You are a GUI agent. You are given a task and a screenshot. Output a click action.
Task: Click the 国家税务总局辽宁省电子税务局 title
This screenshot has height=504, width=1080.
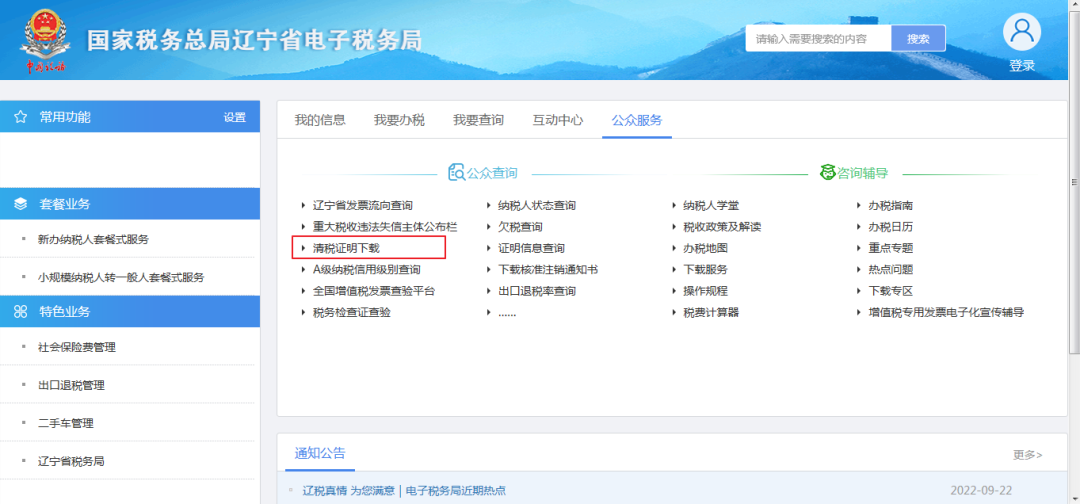point(254,41)
